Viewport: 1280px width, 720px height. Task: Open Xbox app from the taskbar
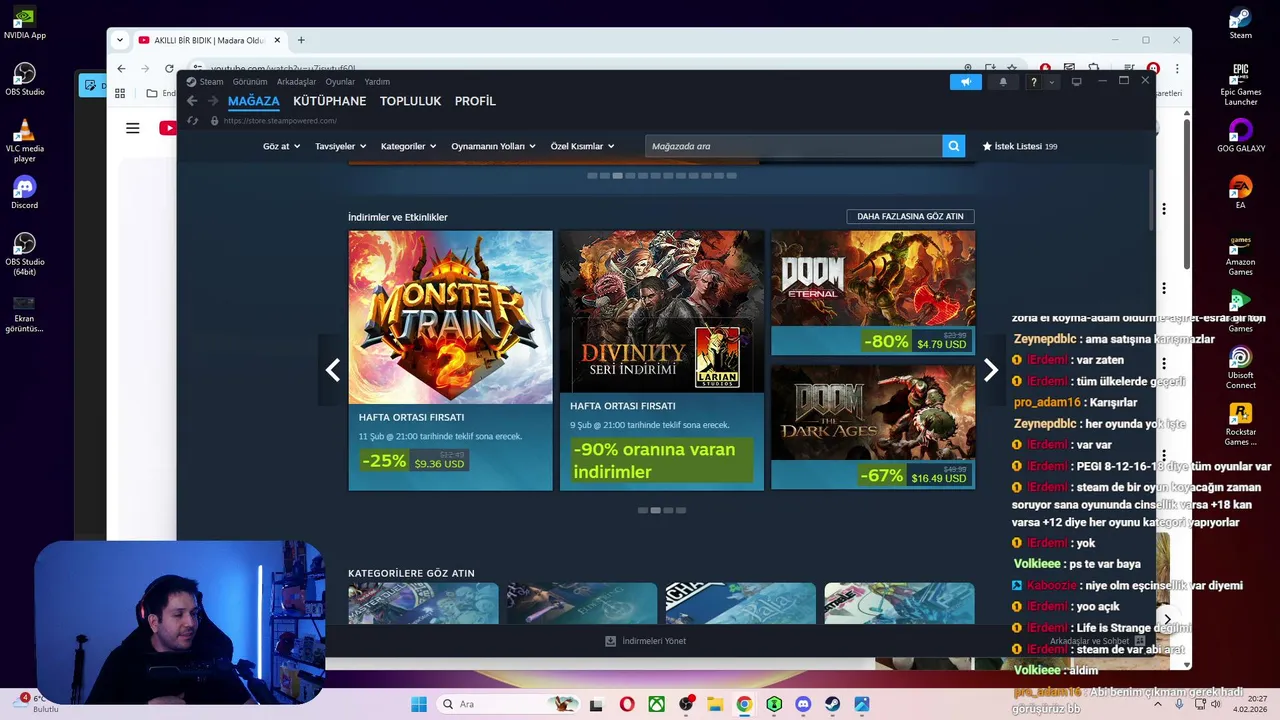coord(656,704)
